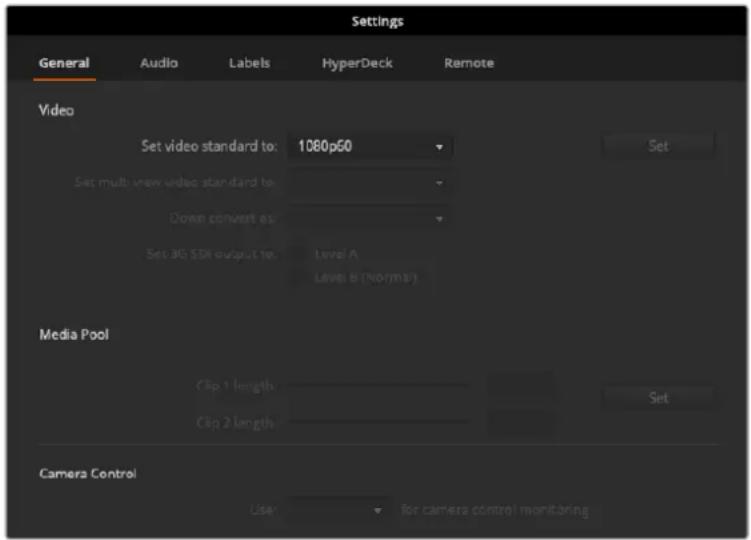Open the Remote settings tab
751x540 pixels.
(469, 63)
